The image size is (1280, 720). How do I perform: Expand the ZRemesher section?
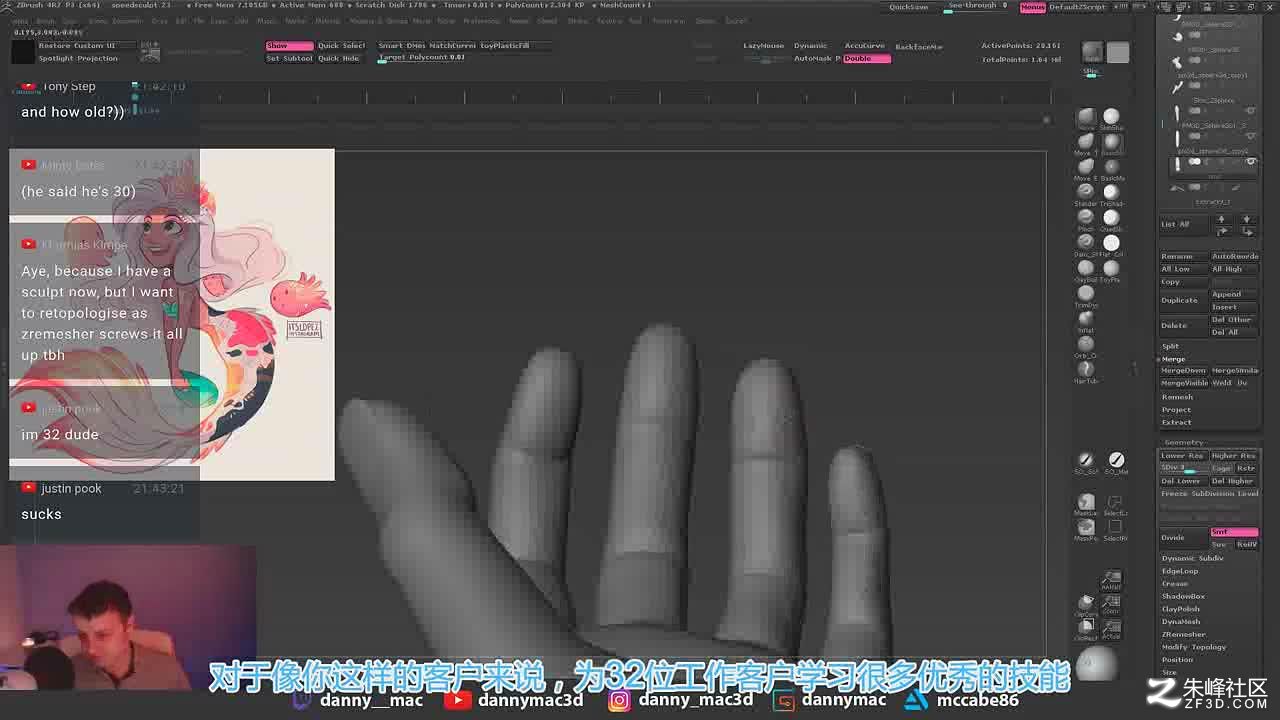[x=1184, y=634]
